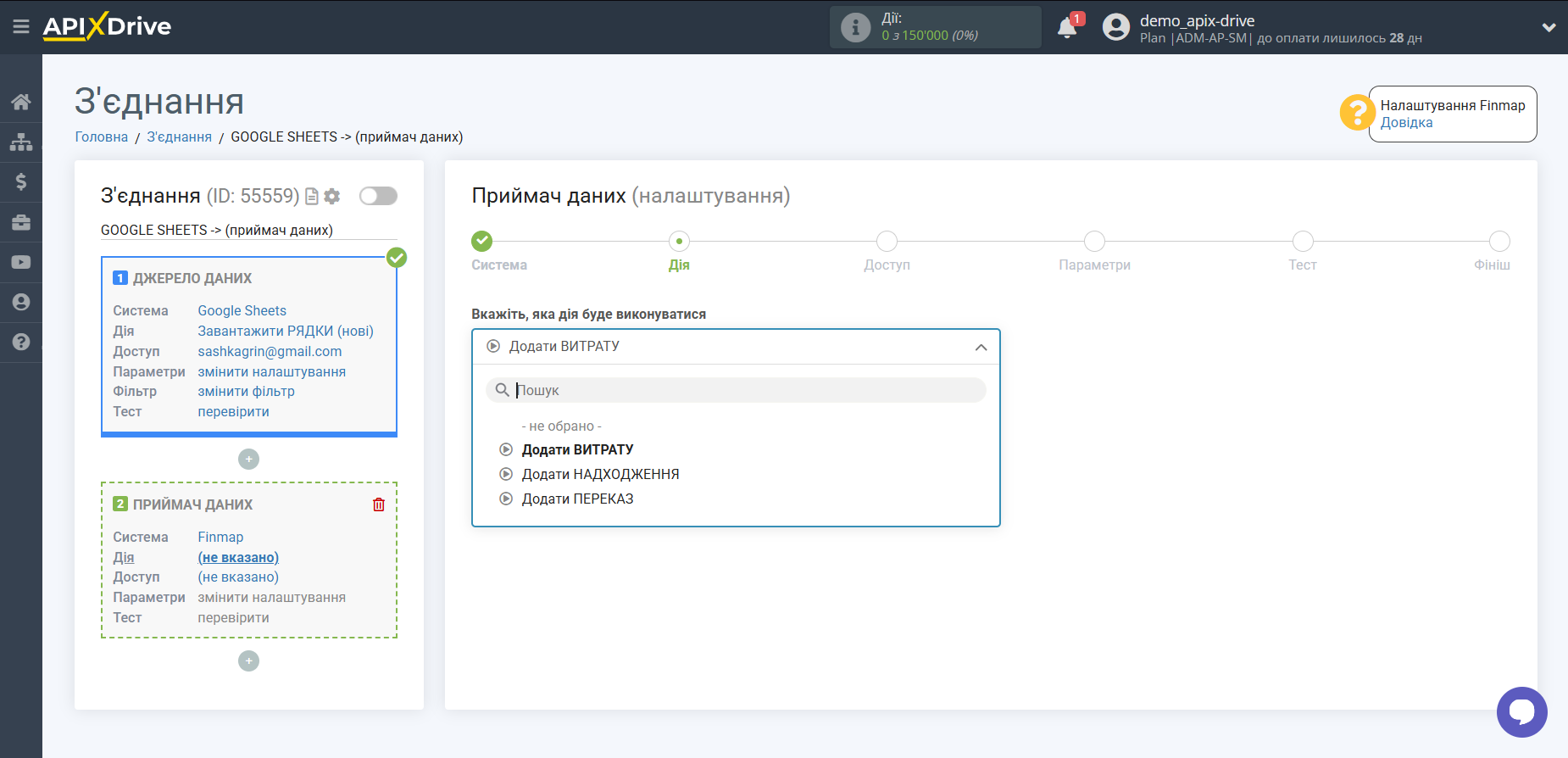Collapse the 'Додати ВИТРАТУ' action dropdown
Image resolution: width=1568 pixels, height=758 pixels.
click(x=981, y=347)
